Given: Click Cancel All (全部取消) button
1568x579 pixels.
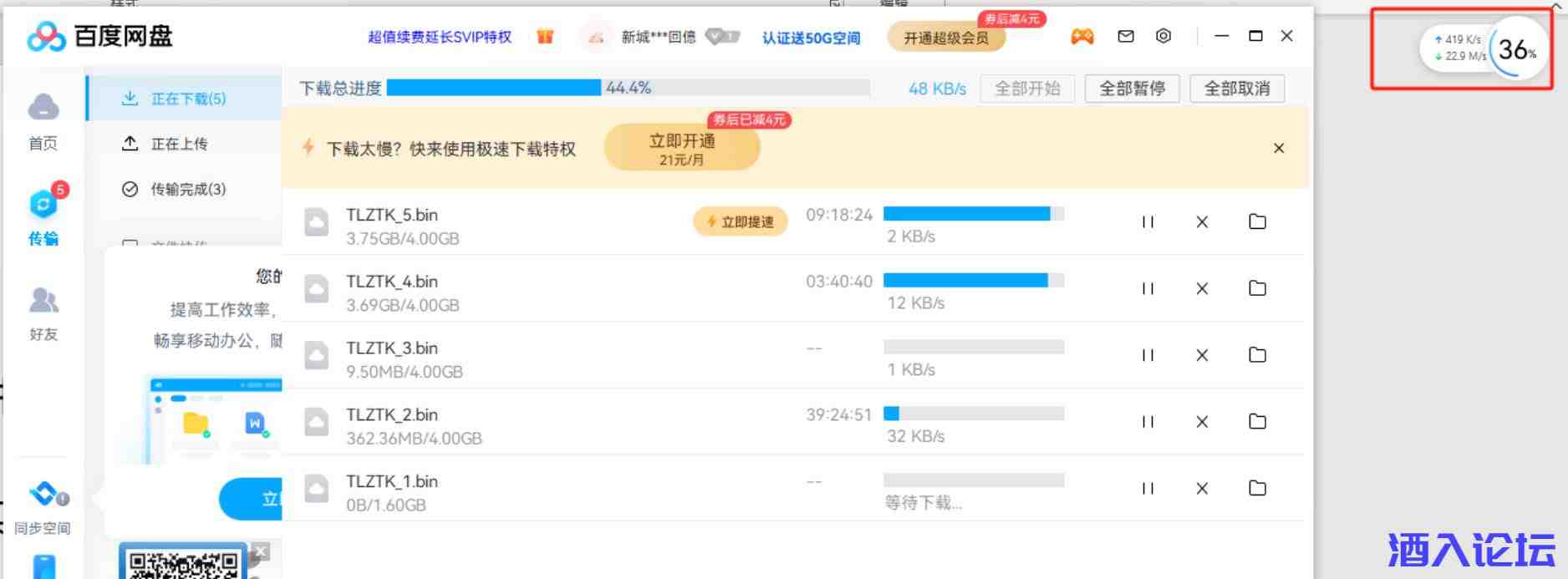Looking at the screenshot, I should coord(1236,89).
